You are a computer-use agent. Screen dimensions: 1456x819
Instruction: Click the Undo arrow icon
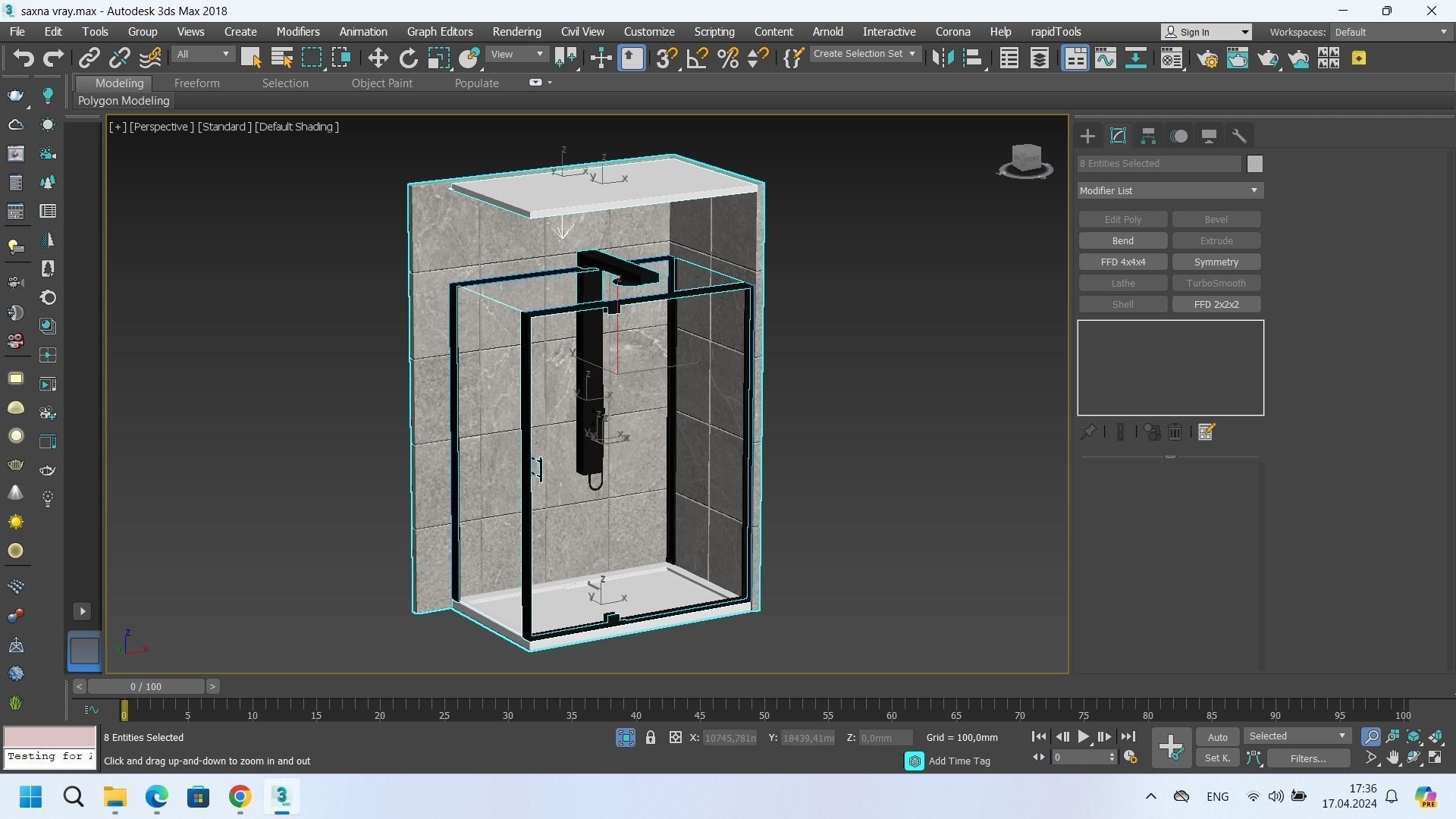23,58
